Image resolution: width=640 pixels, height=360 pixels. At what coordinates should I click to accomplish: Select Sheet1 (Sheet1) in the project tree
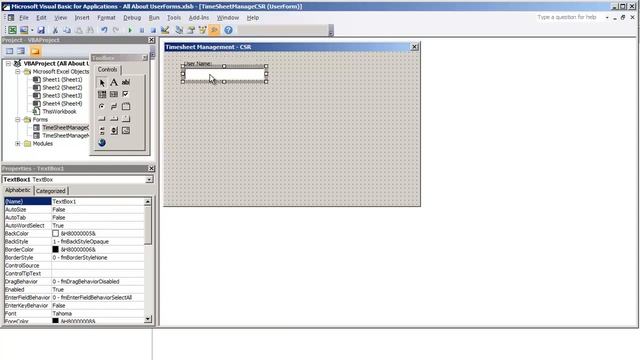62,80
